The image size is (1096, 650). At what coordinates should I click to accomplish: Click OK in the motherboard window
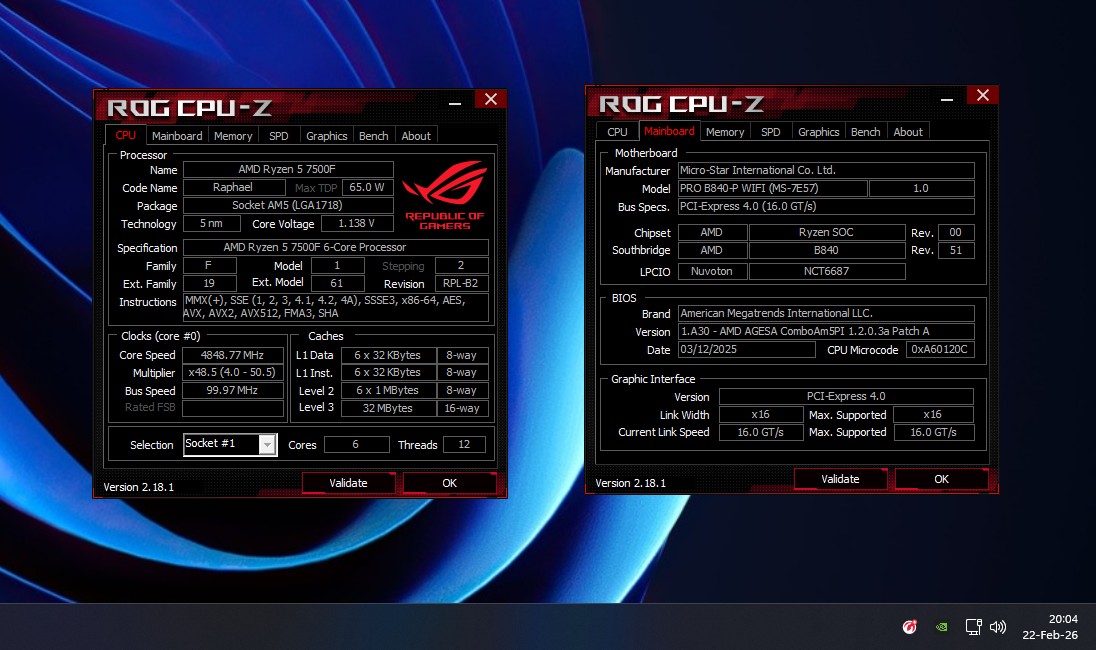941,479
